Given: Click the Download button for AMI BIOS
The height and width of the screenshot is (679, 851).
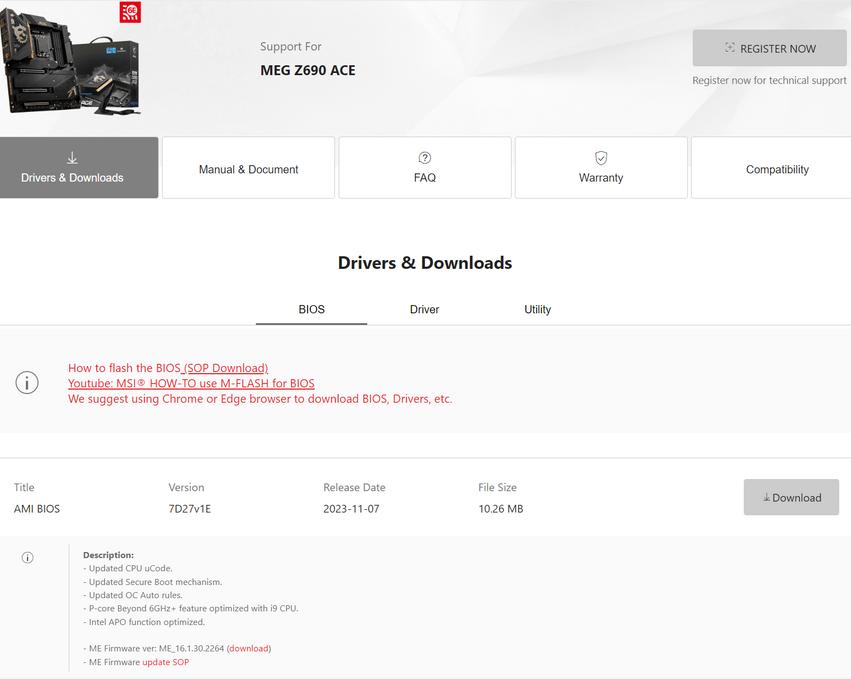Looking at the screenshot, I should click(791, 497).
